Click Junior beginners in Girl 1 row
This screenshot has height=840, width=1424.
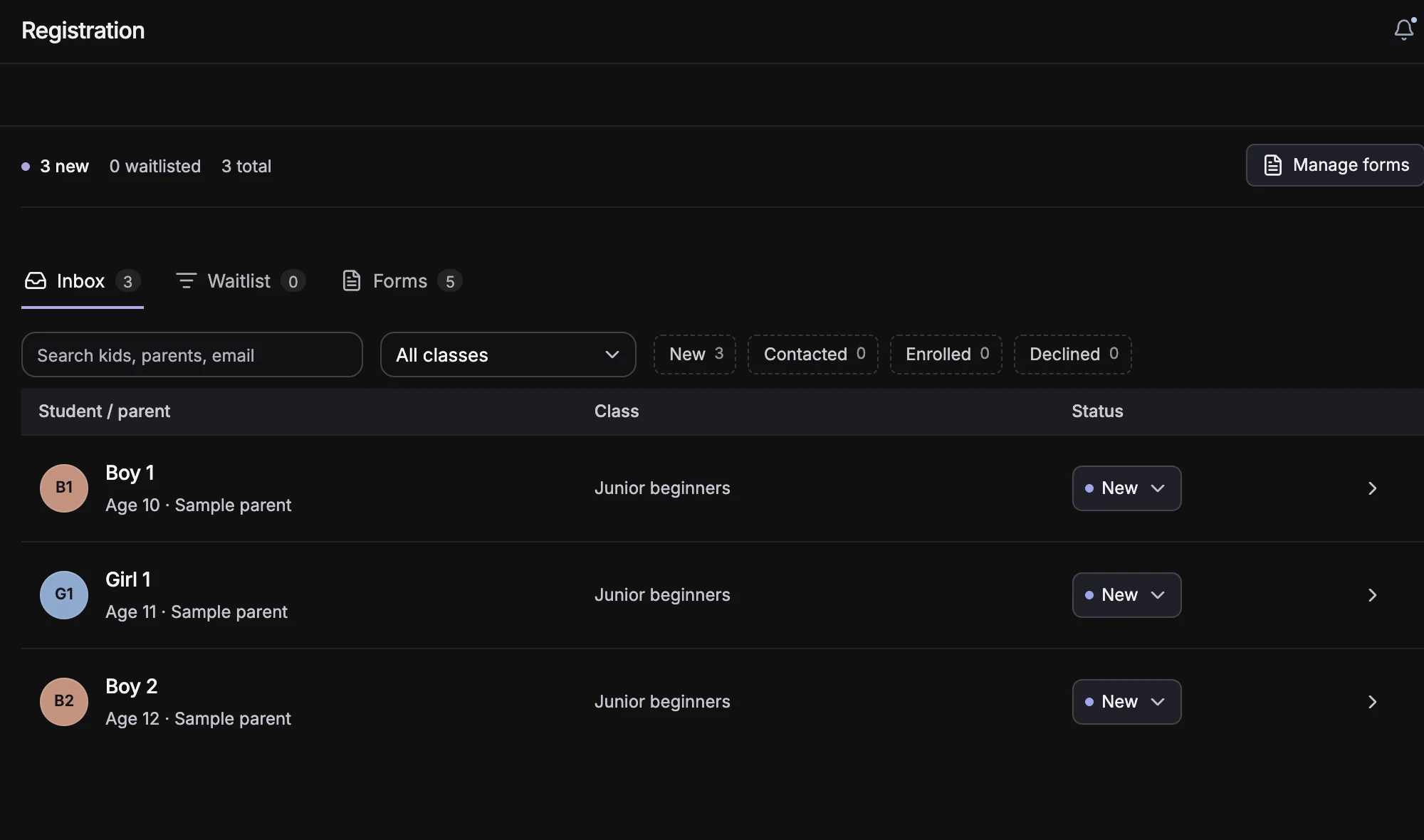click(662, 595)
